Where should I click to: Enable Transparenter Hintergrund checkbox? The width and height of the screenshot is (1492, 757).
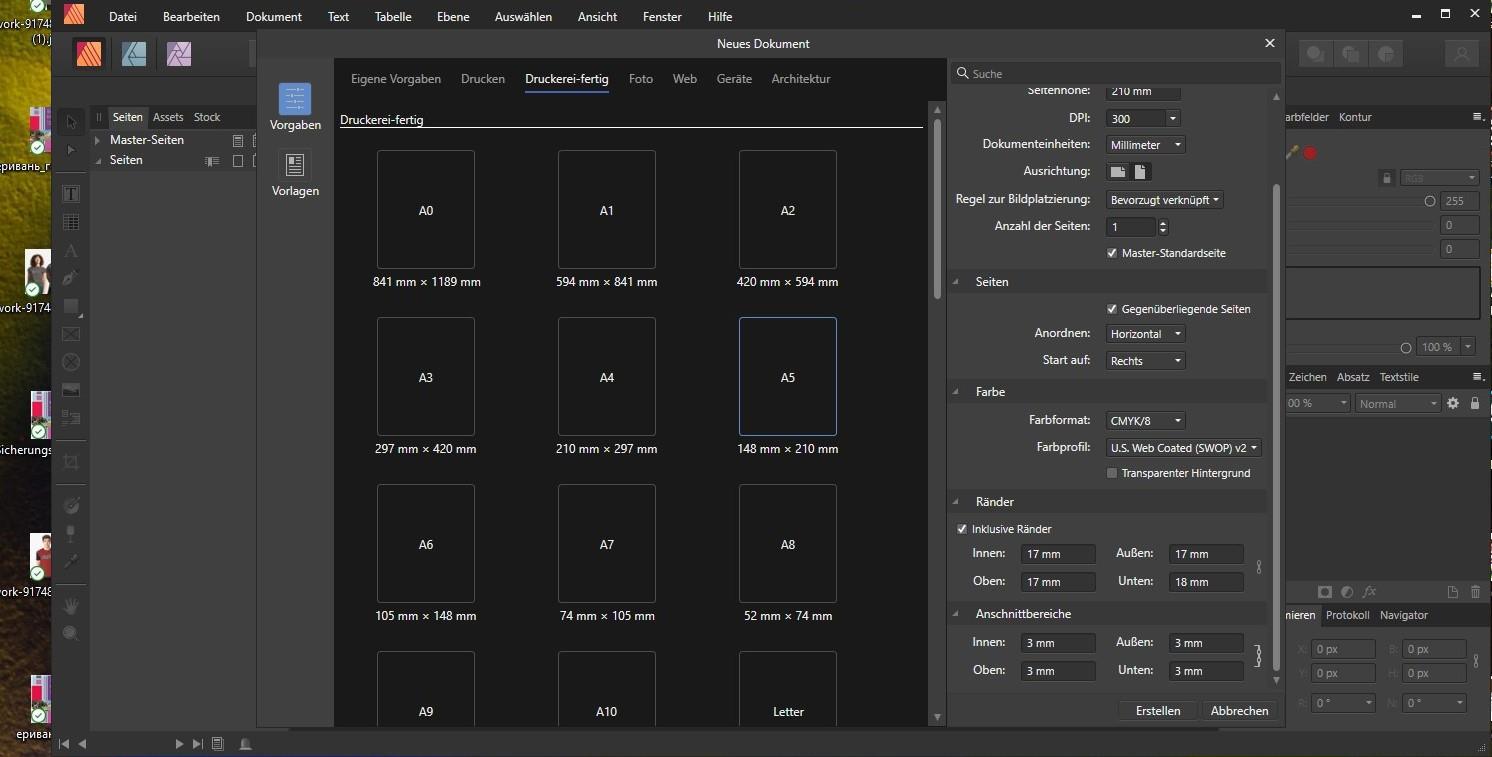pos(1112,473)
